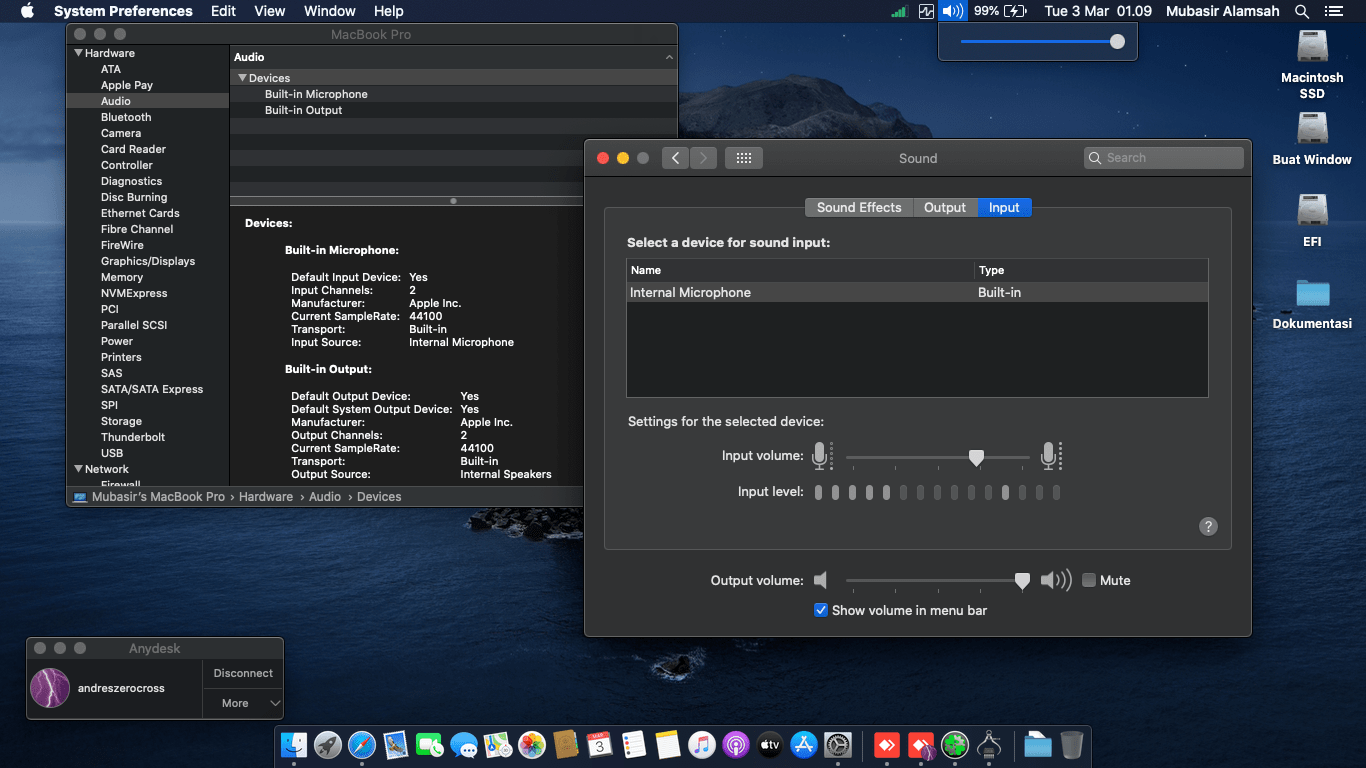Click the Search field in Sound window

(1164, 158)
